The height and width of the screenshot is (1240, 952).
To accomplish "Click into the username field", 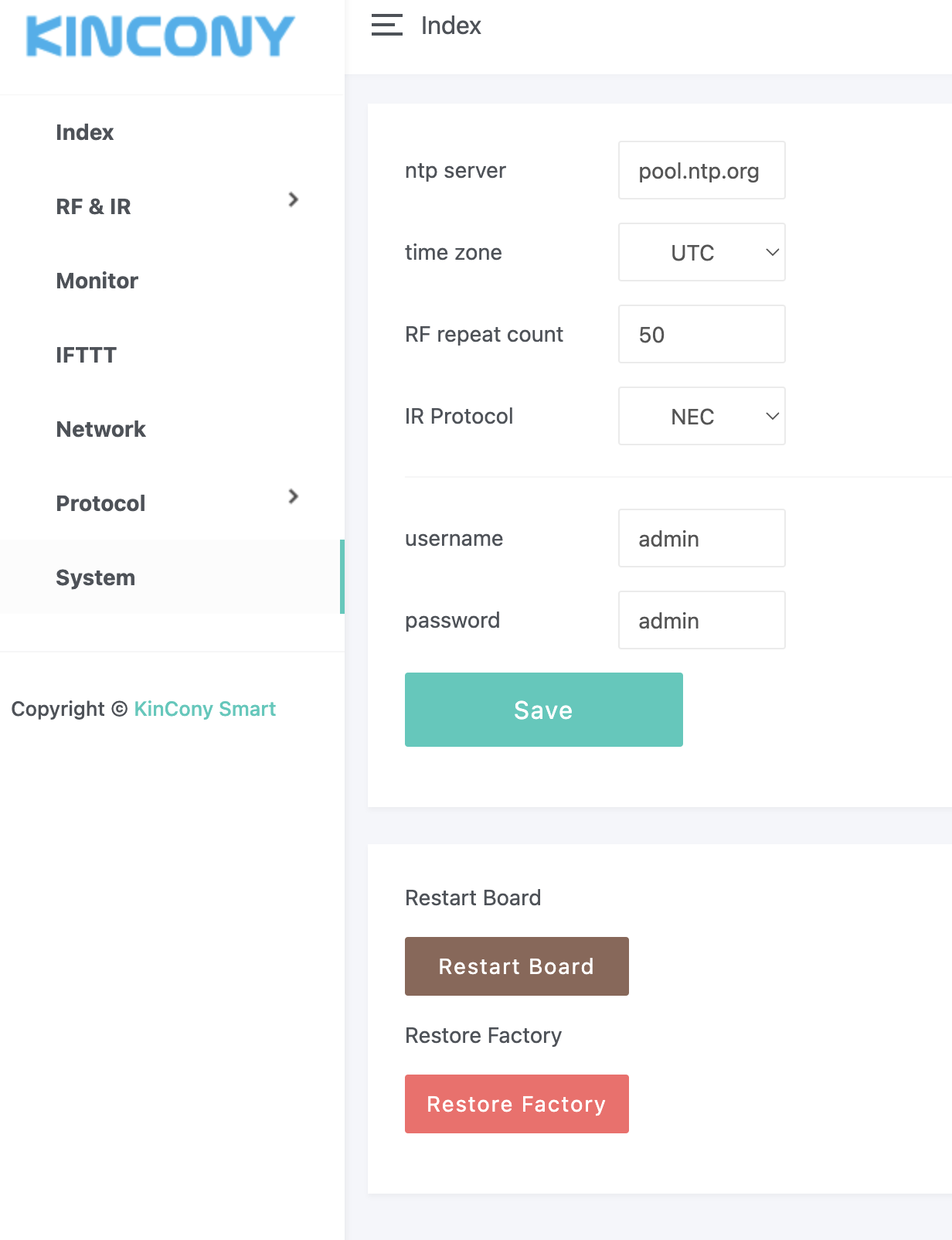I will [x=702, y=539].
